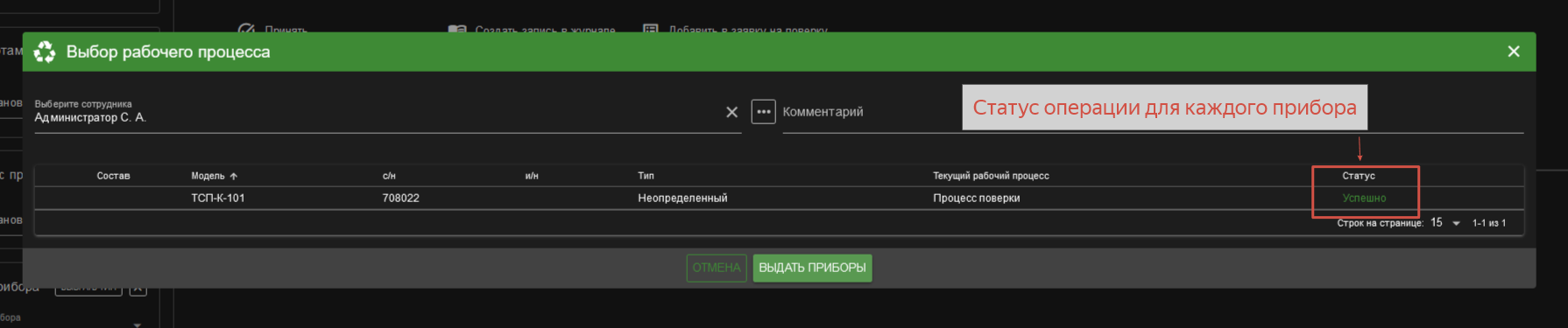Open employee picker with ellipsis button

(x=764, y=112)
